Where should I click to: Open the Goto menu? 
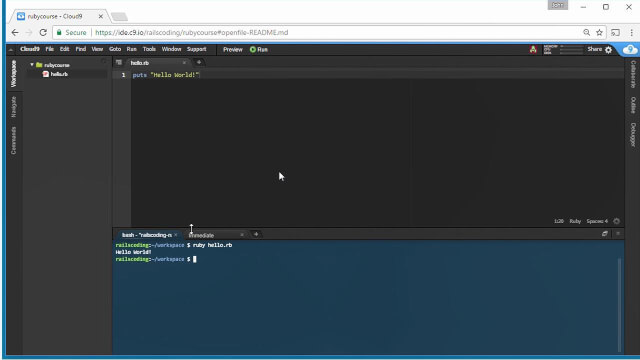[115, 49]
